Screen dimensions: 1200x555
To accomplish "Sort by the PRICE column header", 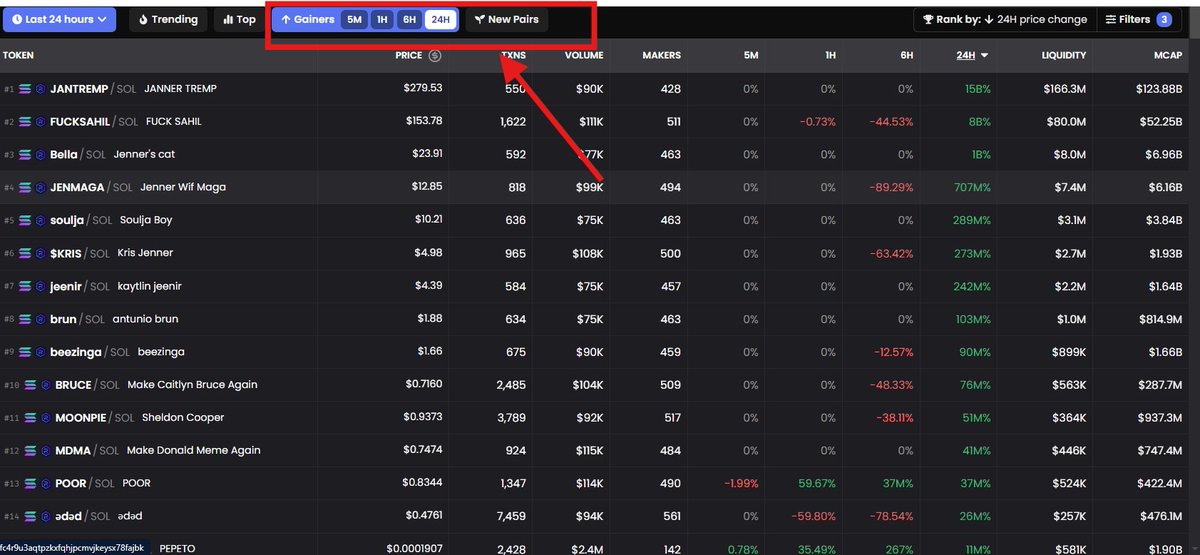I will pos(409,56).
